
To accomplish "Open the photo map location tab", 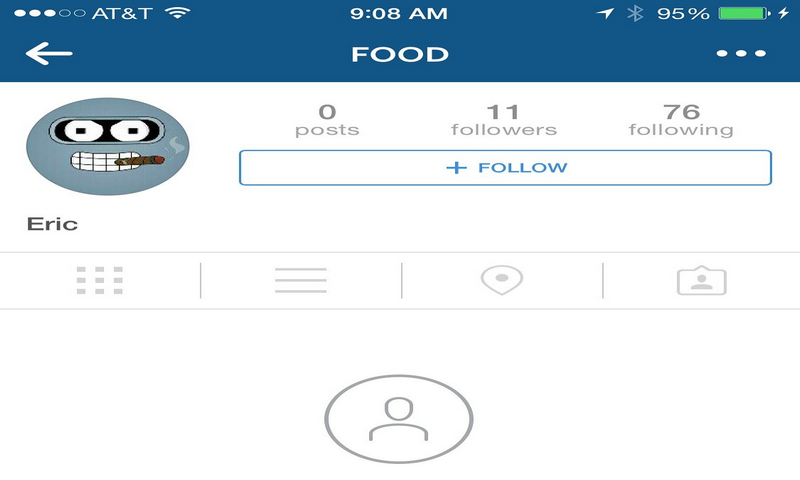I will coord(502,280).
